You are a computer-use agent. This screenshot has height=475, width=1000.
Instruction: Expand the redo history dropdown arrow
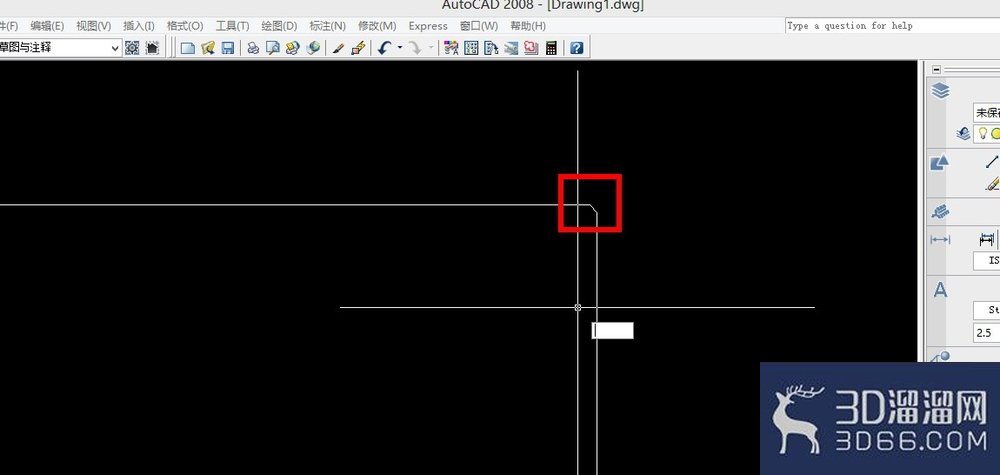430,48
